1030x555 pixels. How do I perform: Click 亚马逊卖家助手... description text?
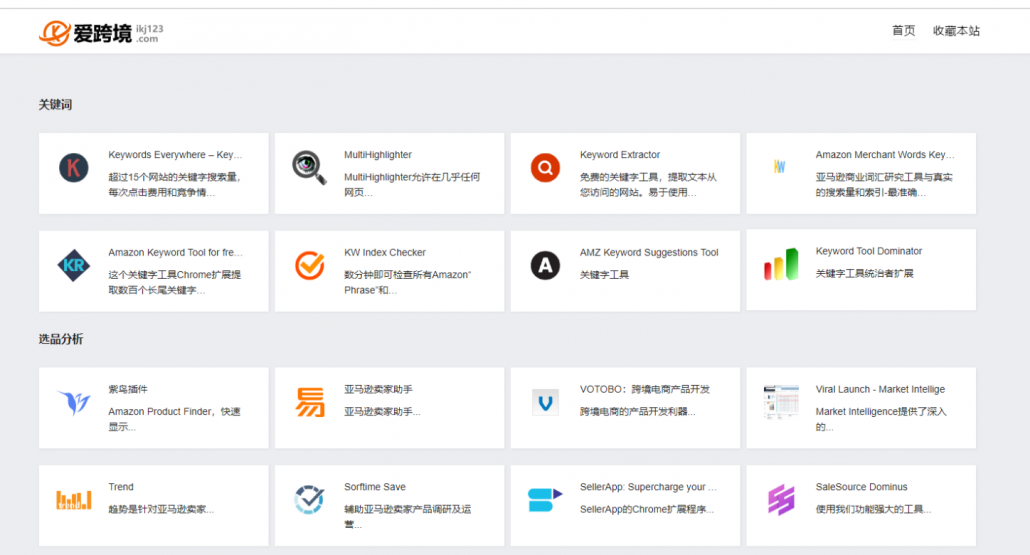382,412
